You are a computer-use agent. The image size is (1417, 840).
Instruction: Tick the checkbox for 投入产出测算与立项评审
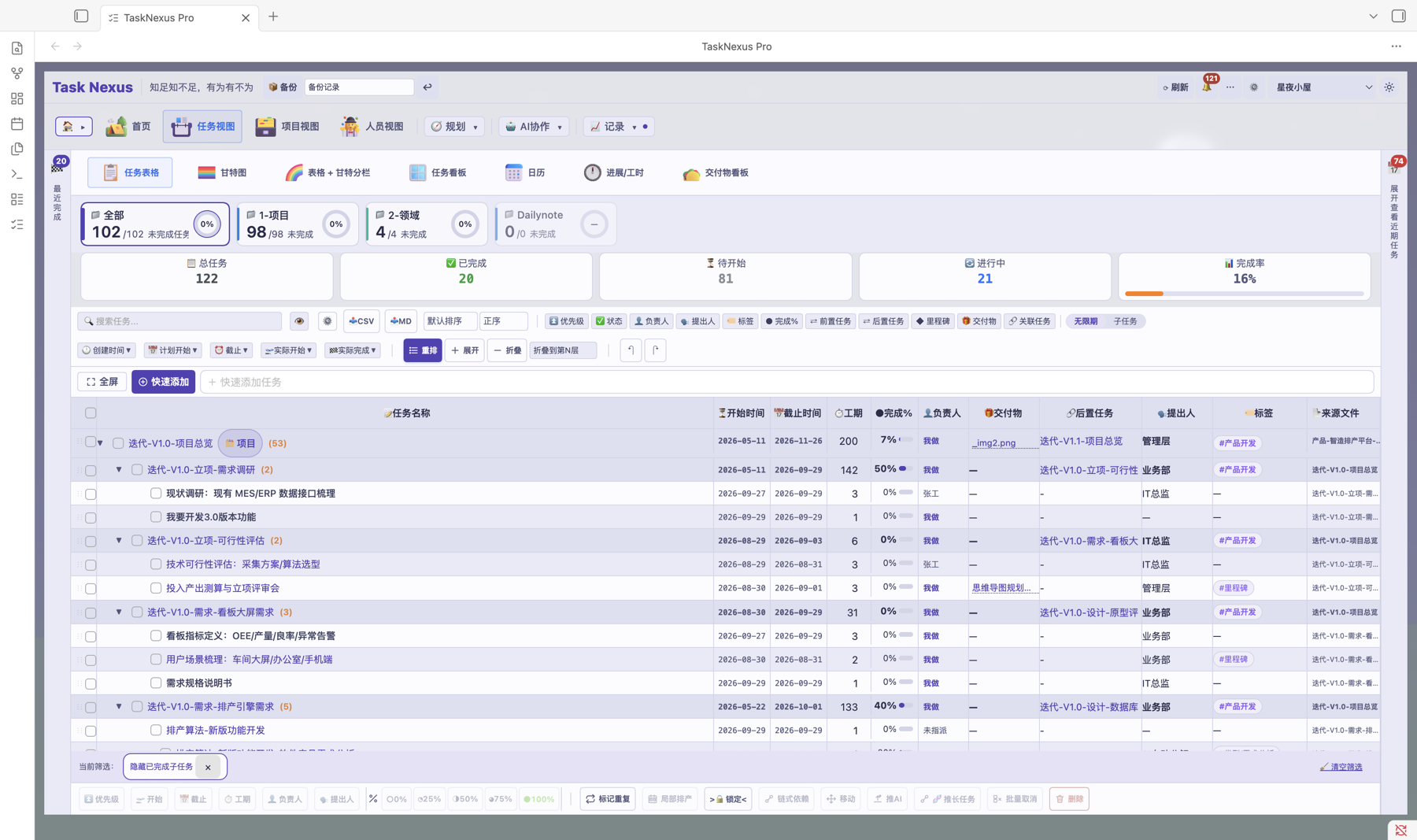156,588
